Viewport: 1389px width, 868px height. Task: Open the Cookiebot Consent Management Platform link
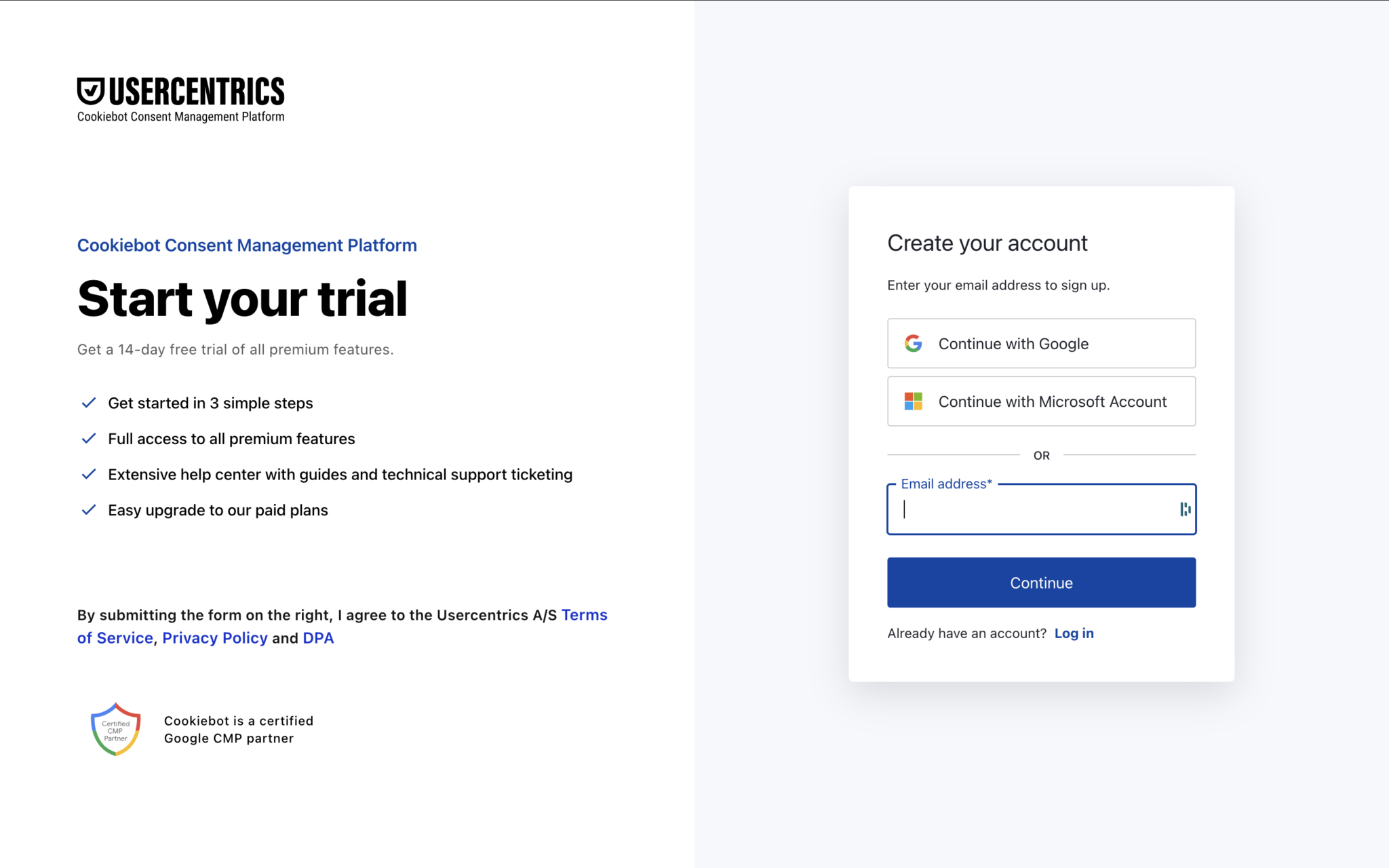pyautogui.click(x=247, y=245)
